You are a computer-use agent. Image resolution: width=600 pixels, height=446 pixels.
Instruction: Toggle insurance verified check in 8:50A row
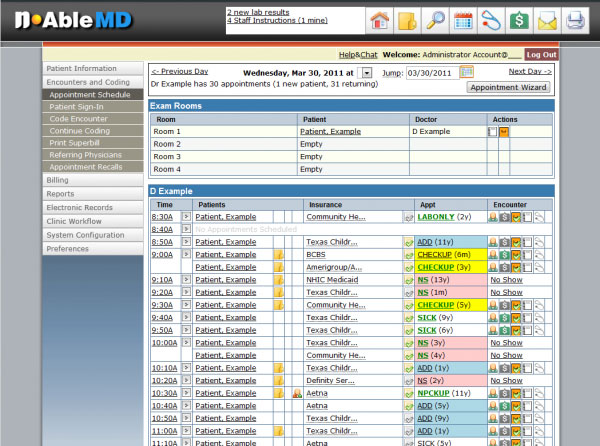click(x=409, y=243)
